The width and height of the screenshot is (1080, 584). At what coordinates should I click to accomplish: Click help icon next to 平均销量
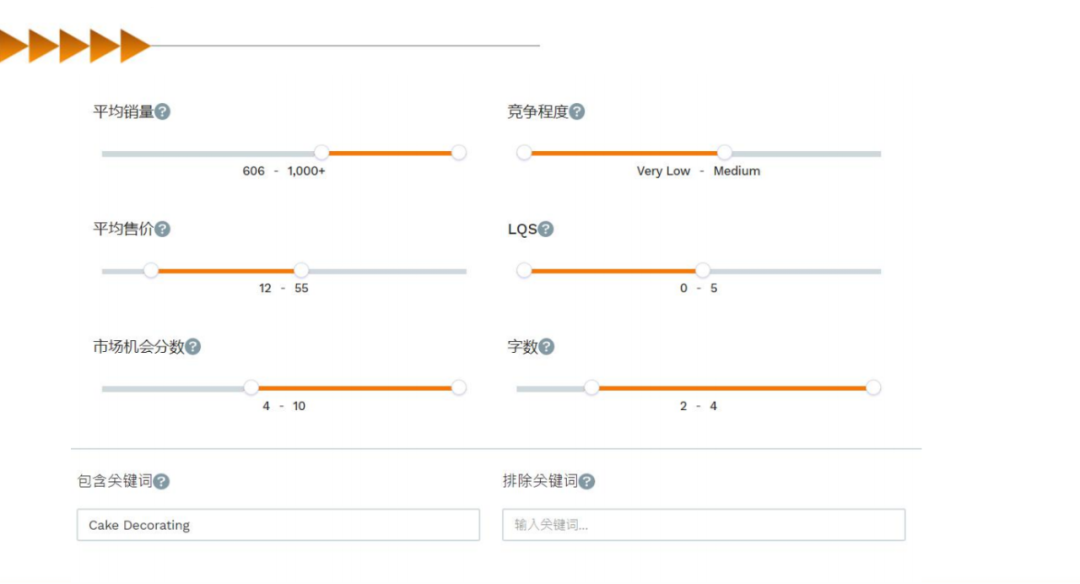click(x=163, y=112)
